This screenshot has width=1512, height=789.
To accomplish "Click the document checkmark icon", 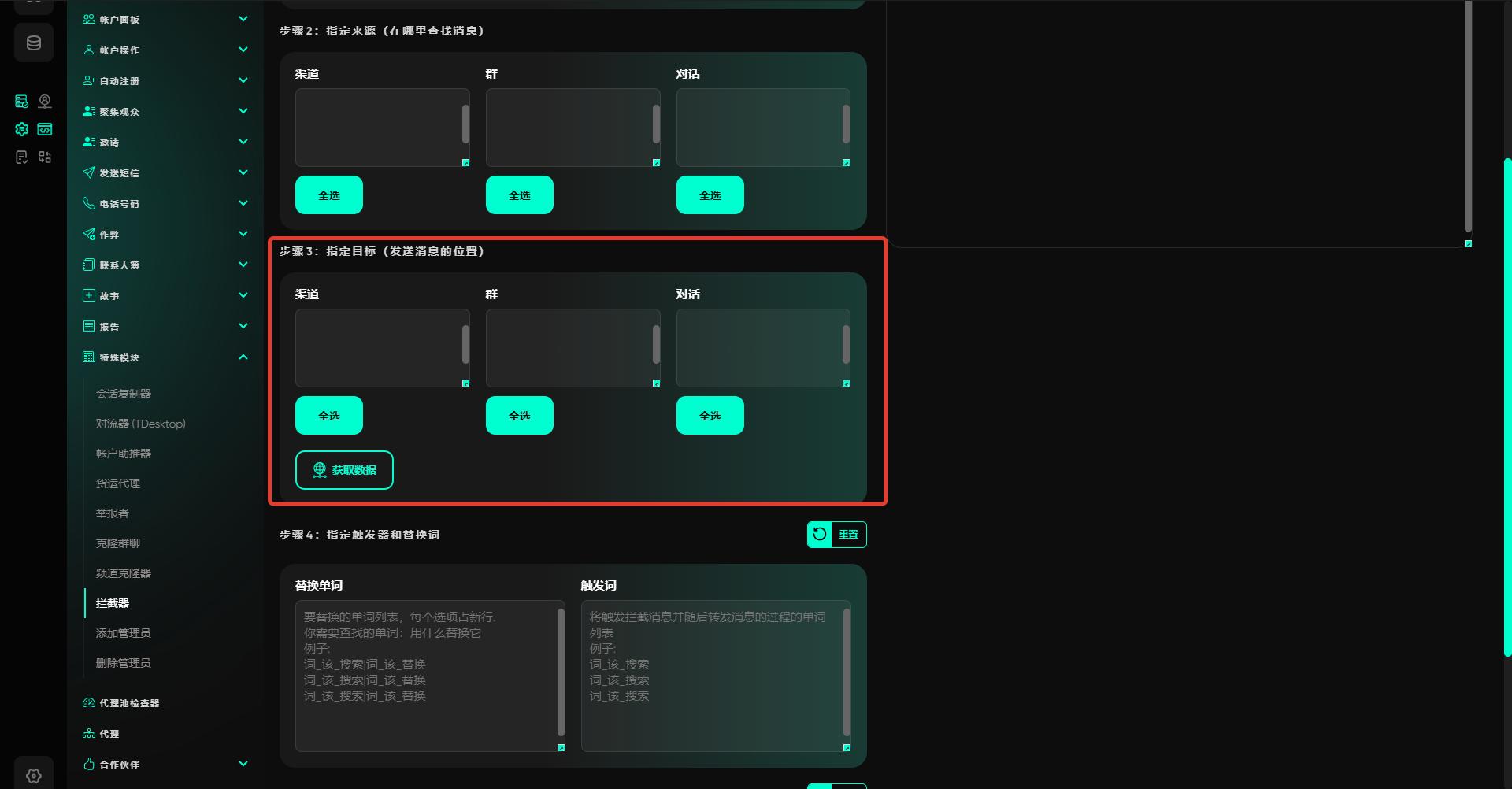I will click(x=22, y=157).
